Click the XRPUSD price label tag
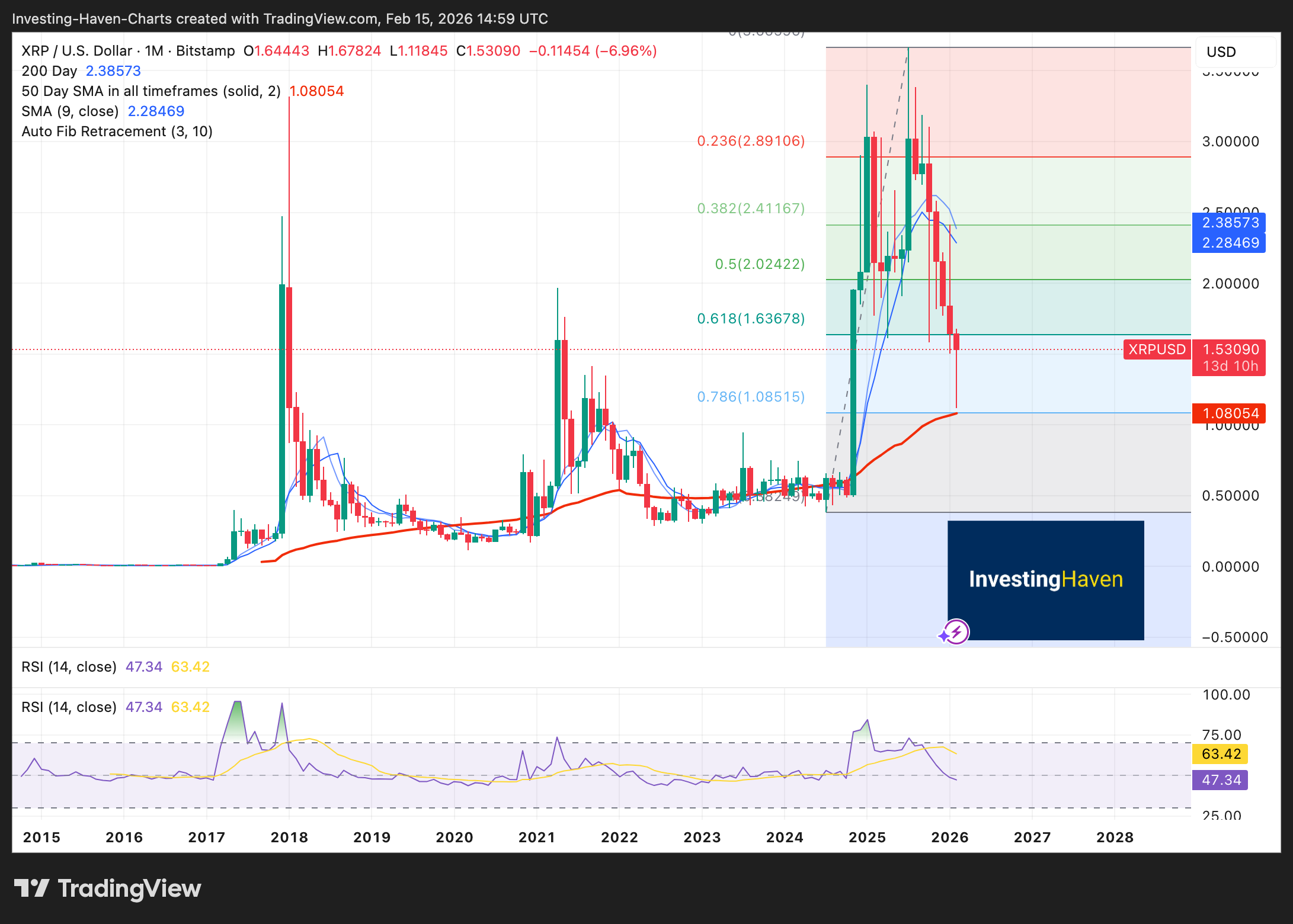Screen dimensions: 1293x924 pyautogui.click(x=1157, y=349)
